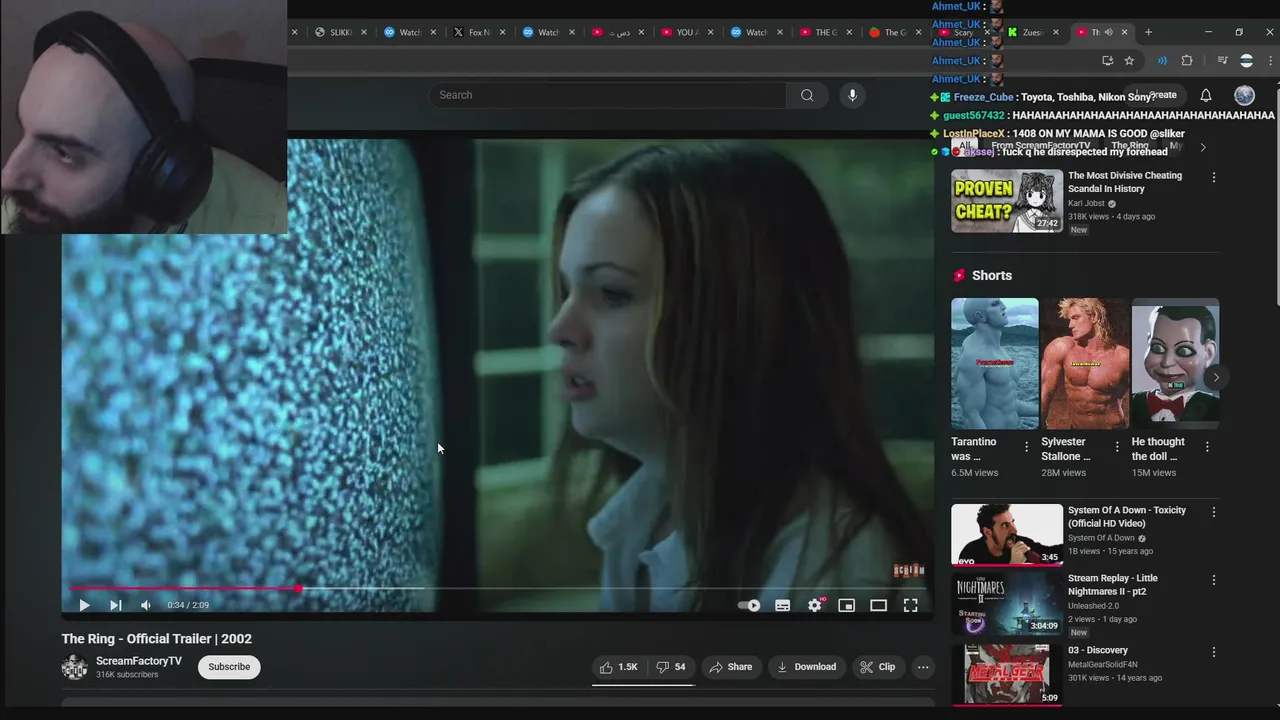Click the title The Ring - Official Trailer | 2002

(157, 639)
